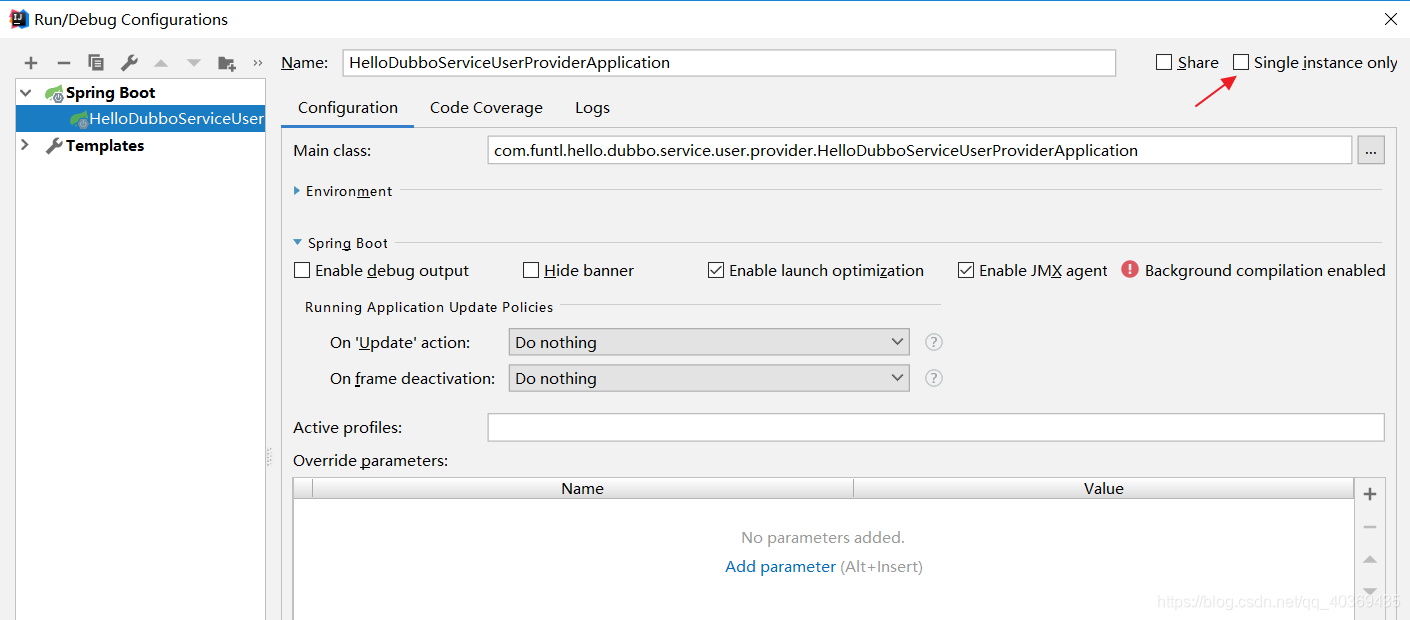
Task: Add an override parameter with plus
Action: click(1370, 494)
